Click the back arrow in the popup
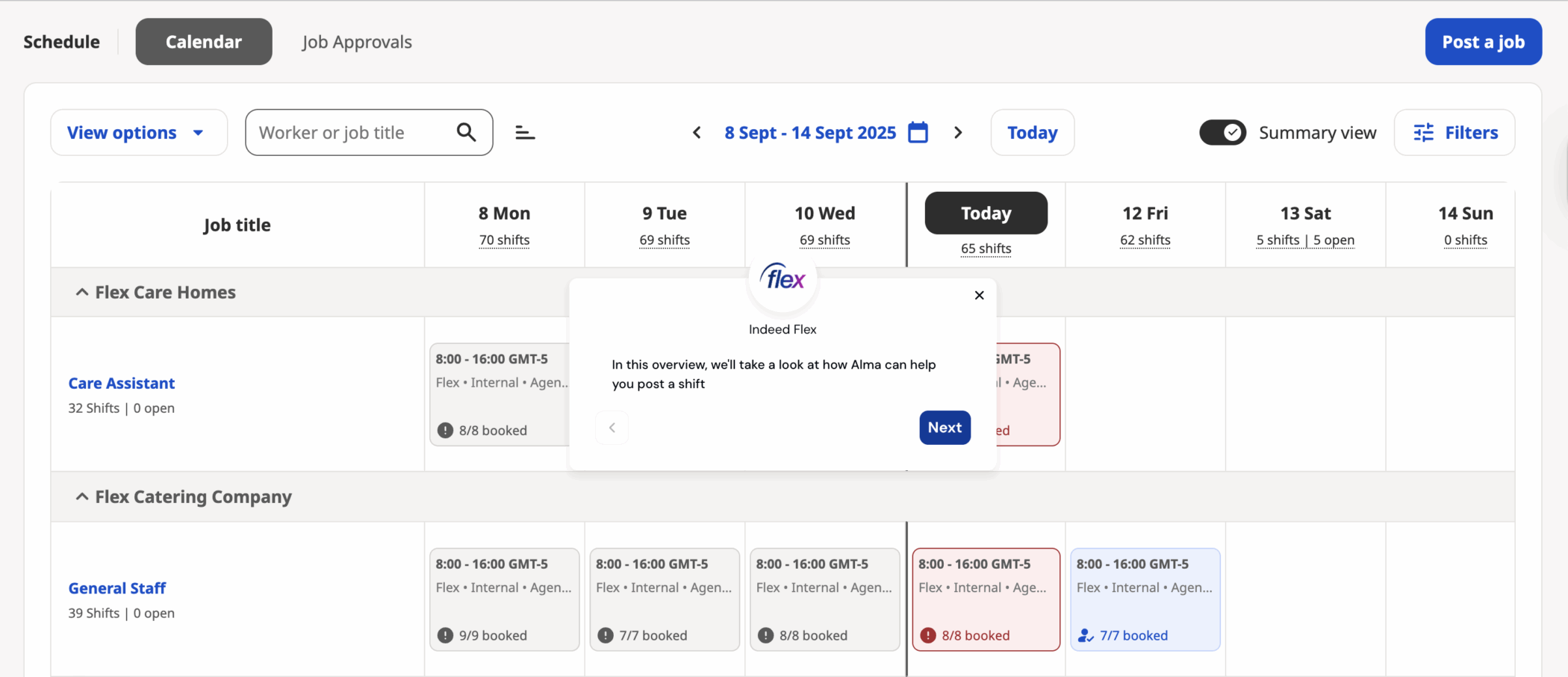This screenshot has width=1568, height=677. pos(612,428)
